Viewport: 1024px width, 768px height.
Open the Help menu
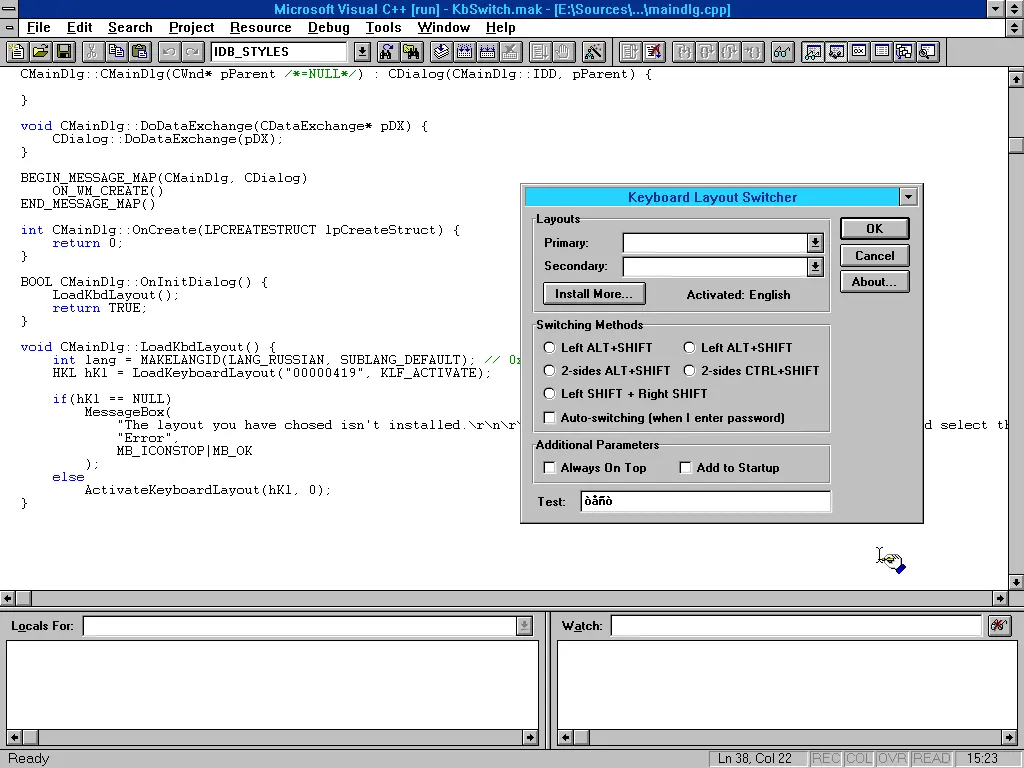click(x=500, y=27)
